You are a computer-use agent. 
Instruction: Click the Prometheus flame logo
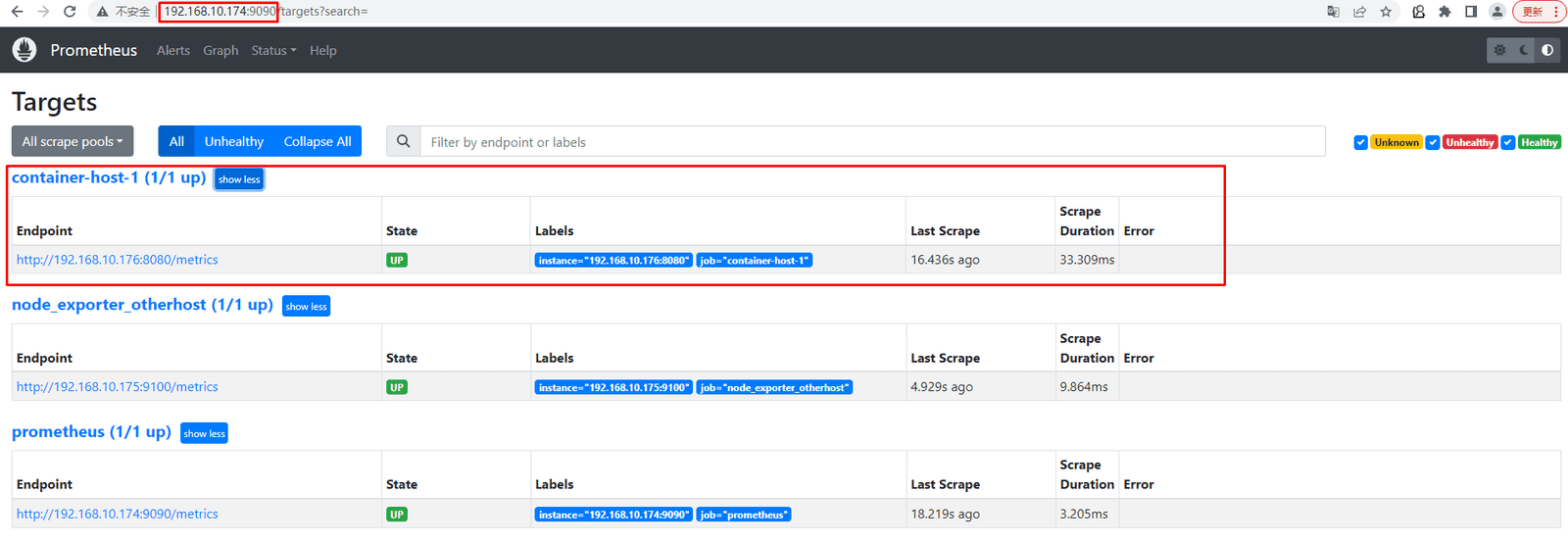(x=24, y=50)
